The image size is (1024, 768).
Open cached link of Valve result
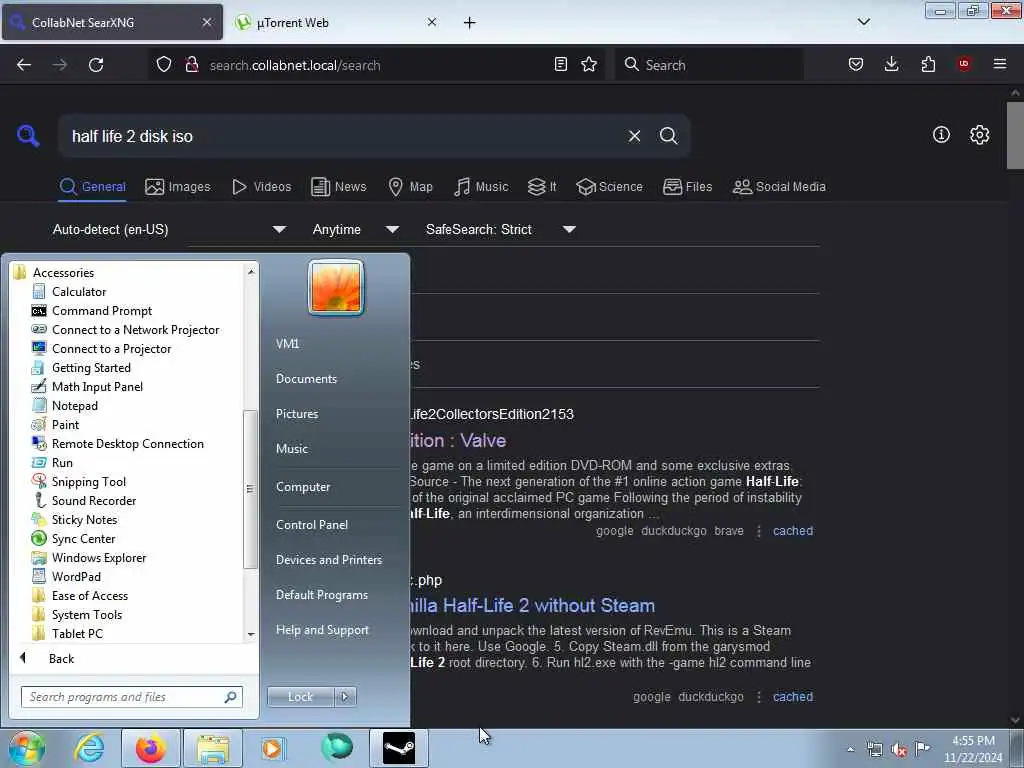(x=793, y=531)
